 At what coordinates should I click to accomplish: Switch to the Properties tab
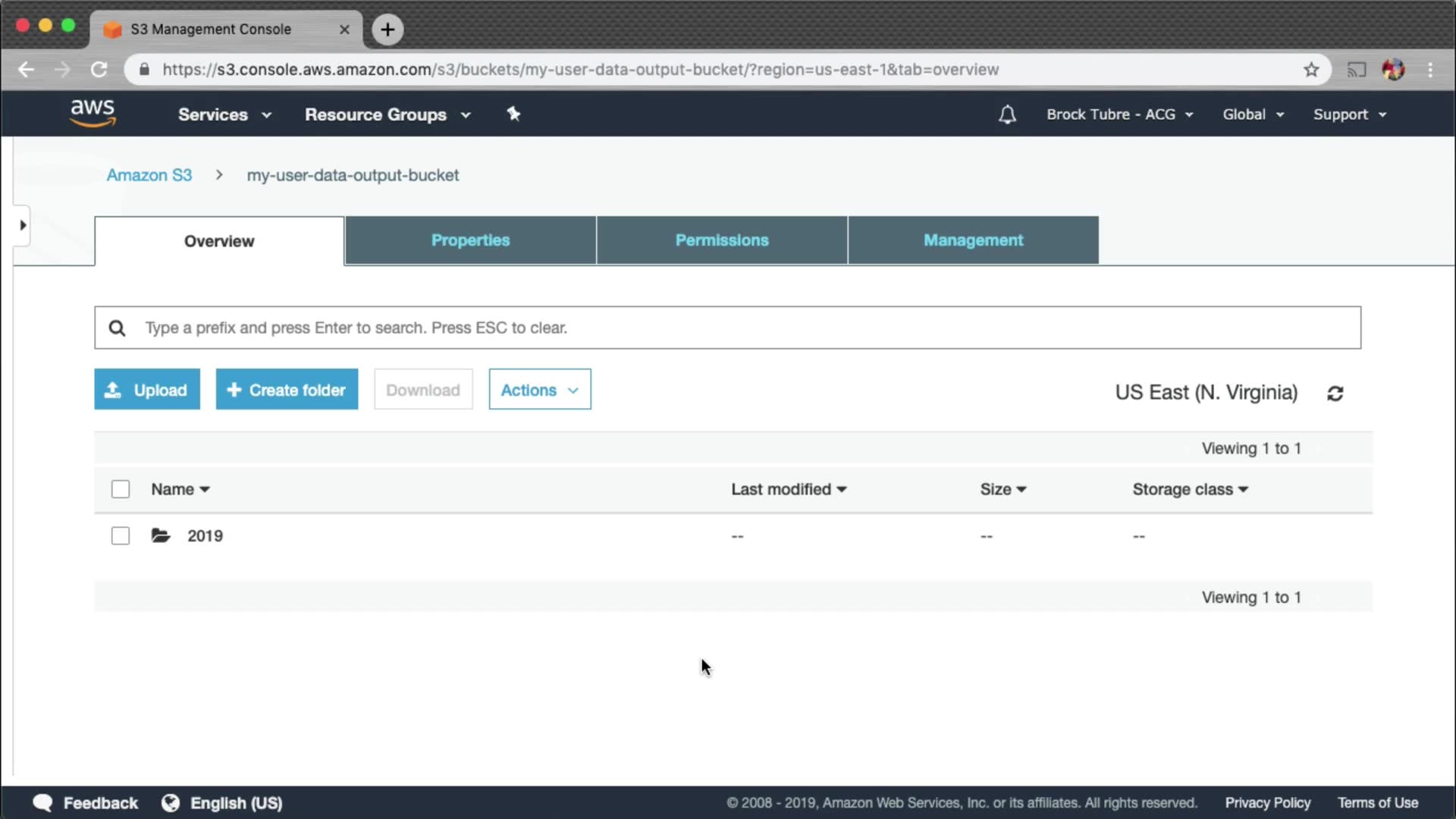(470, 240)
